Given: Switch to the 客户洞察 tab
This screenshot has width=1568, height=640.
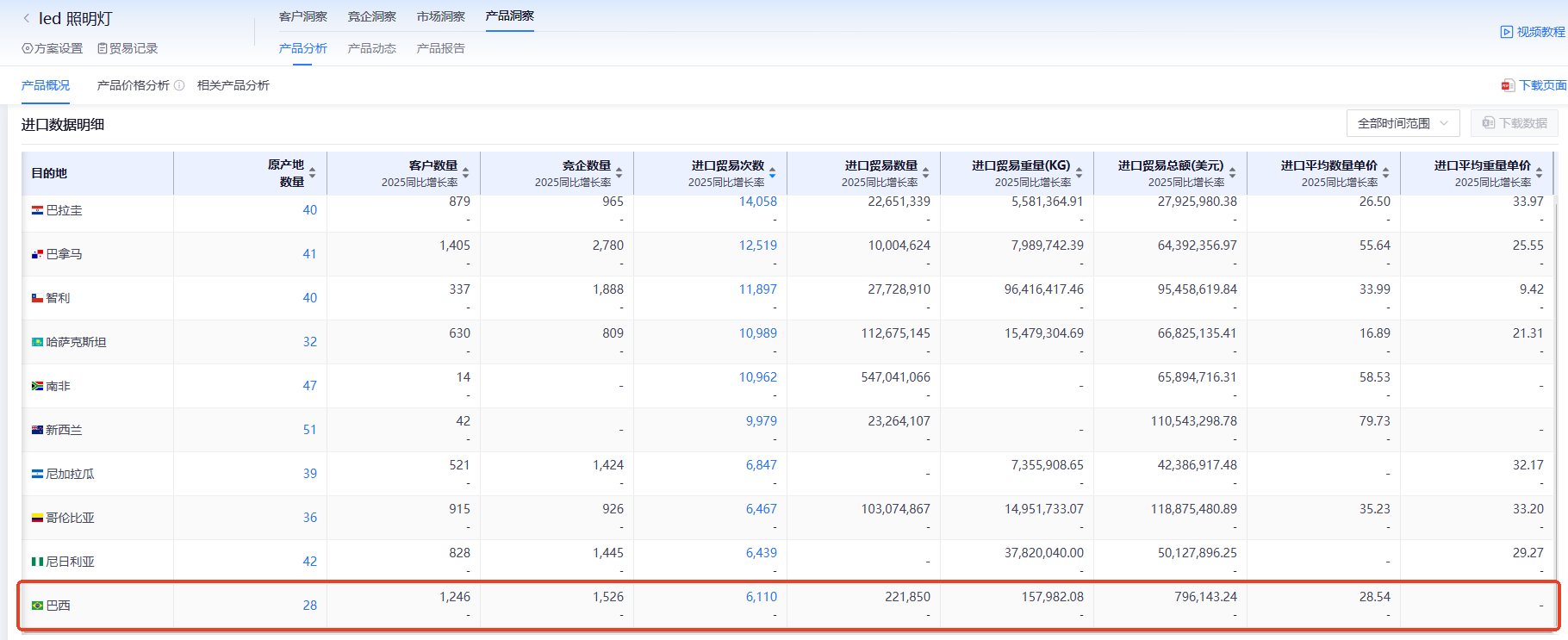Looking at the screenshot, I should pyautogui.click(x=302, y=16).
